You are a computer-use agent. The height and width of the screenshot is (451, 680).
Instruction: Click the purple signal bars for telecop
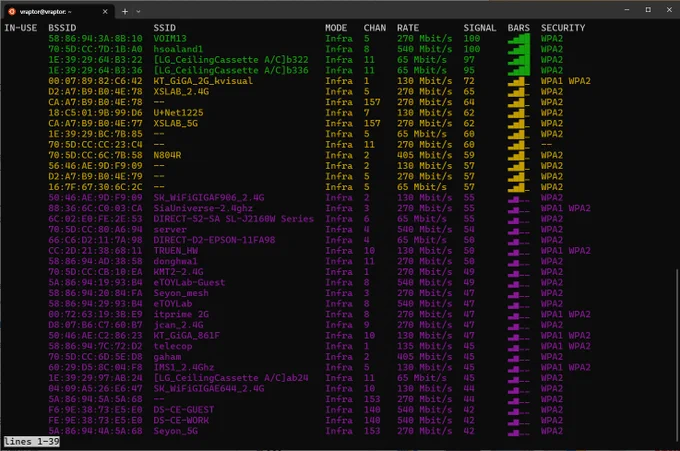(519, 346)
